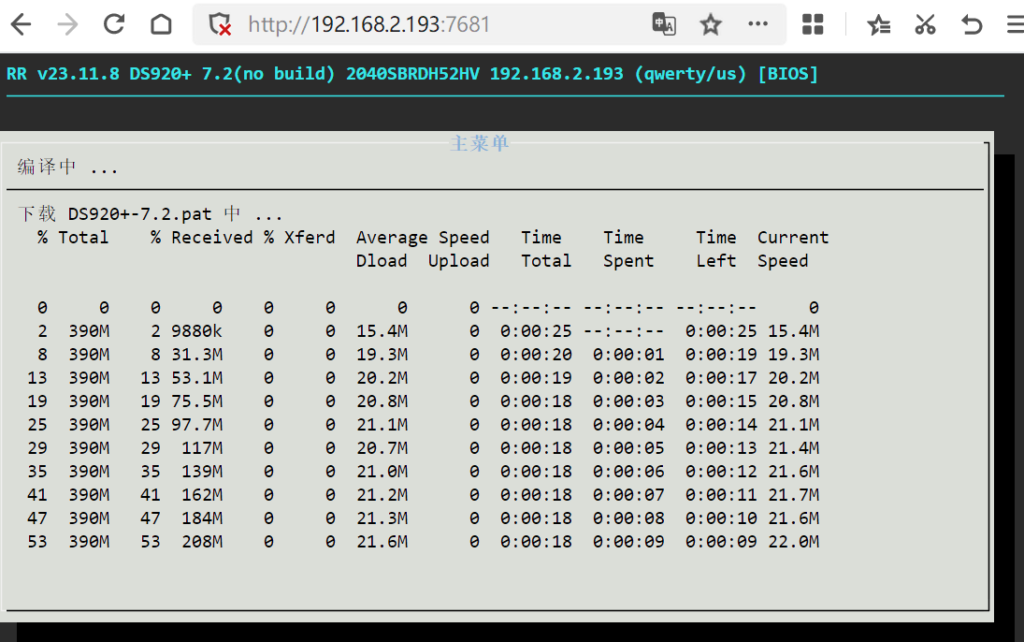Go to the browser home page
Image resolution: width=1024 pixels, height=642 pixels.
click(161, 25)
